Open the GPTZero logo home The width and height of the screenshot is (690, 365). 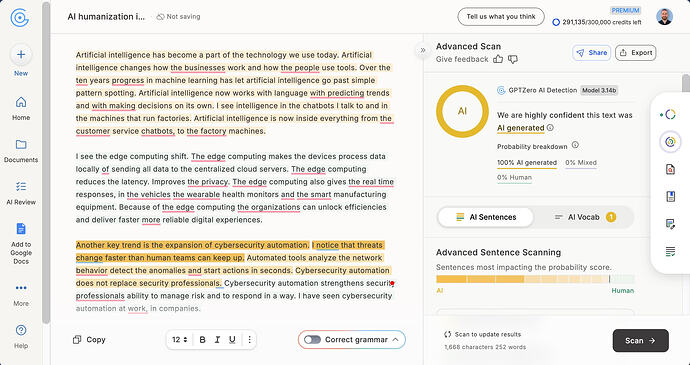[x=19, y=18]
